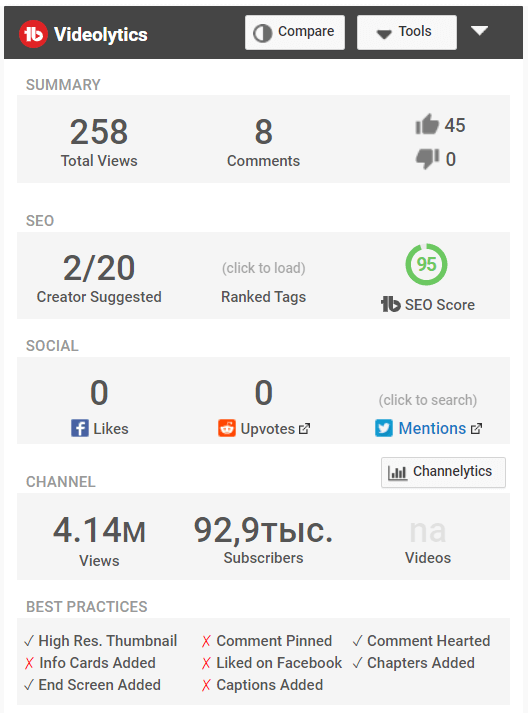Open the Channelytics button
The width and height of the screenshot is (528, 713).
pos(443,472)
